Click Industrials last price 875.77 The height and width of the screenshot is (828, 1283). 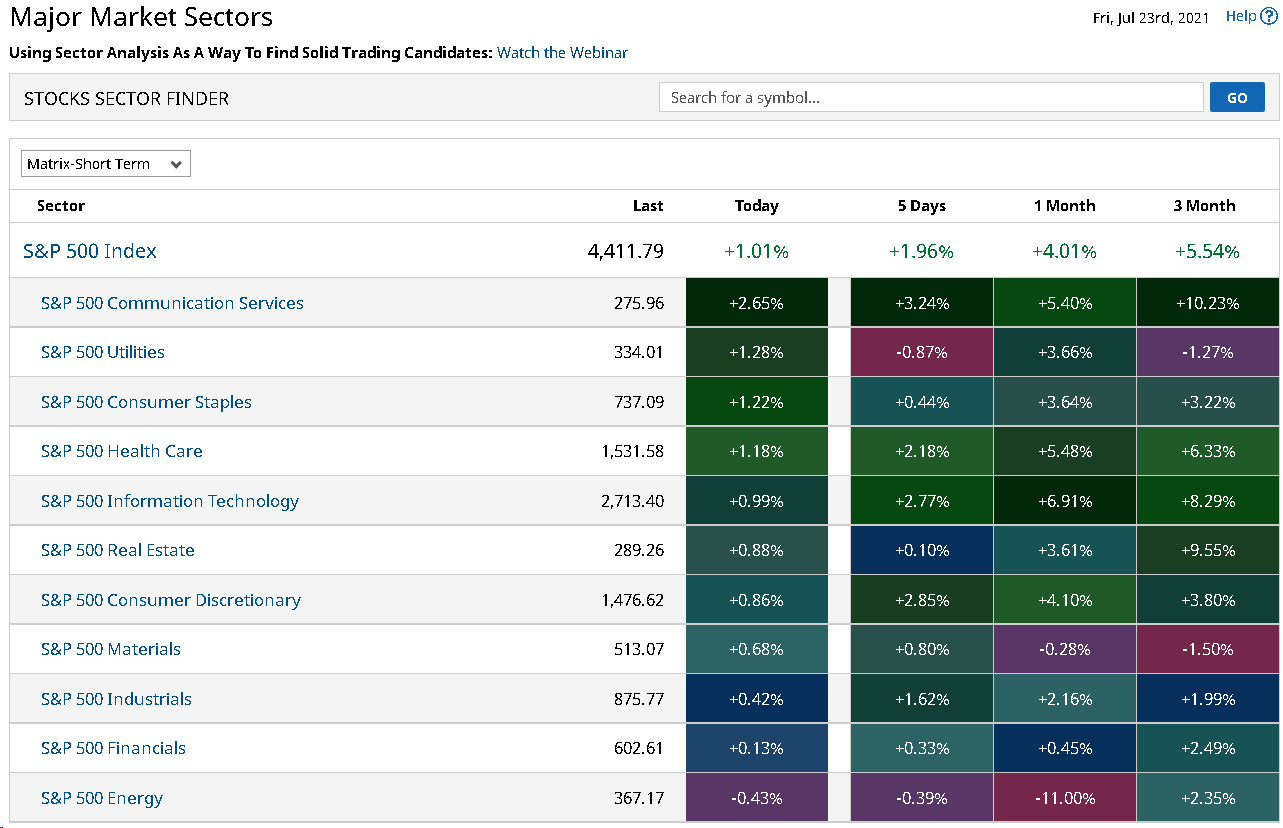(x=639, y=699)
